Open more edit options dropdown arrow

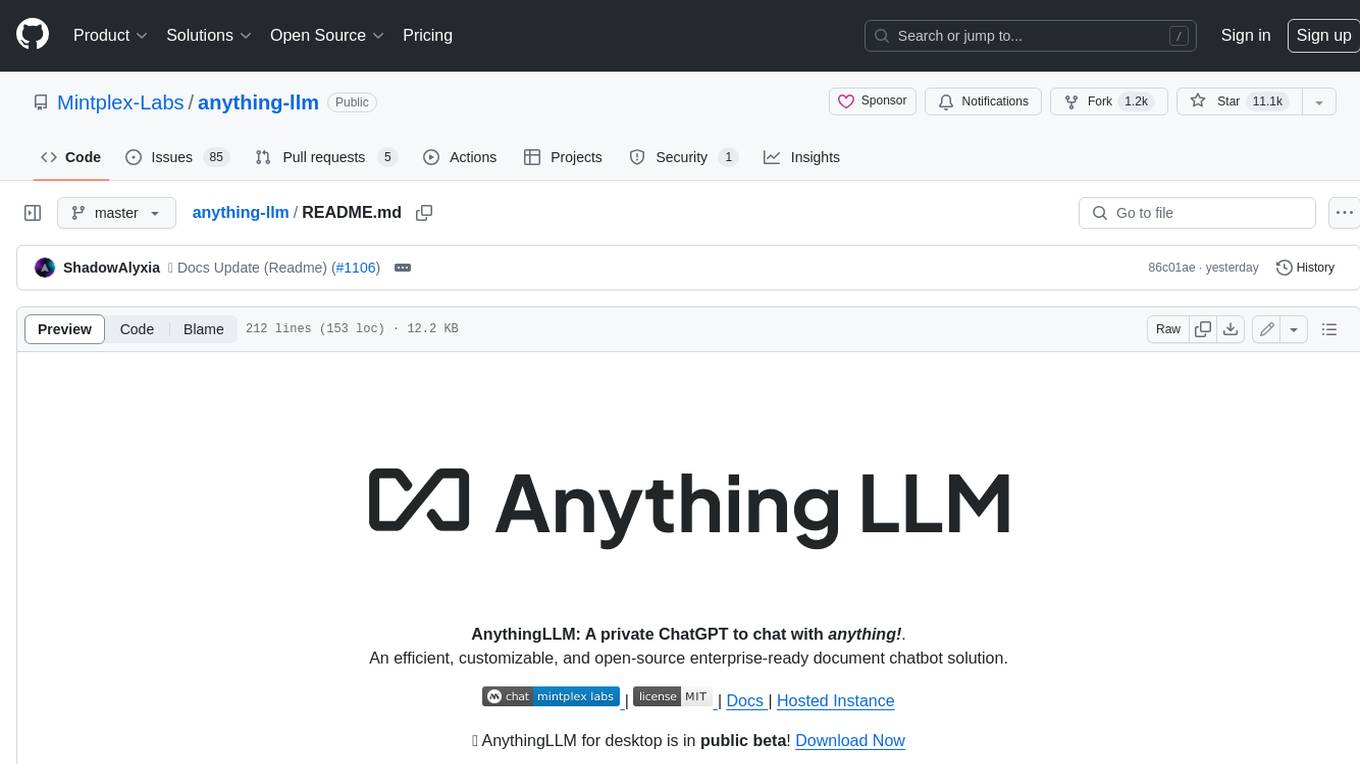coord(1294,329)
